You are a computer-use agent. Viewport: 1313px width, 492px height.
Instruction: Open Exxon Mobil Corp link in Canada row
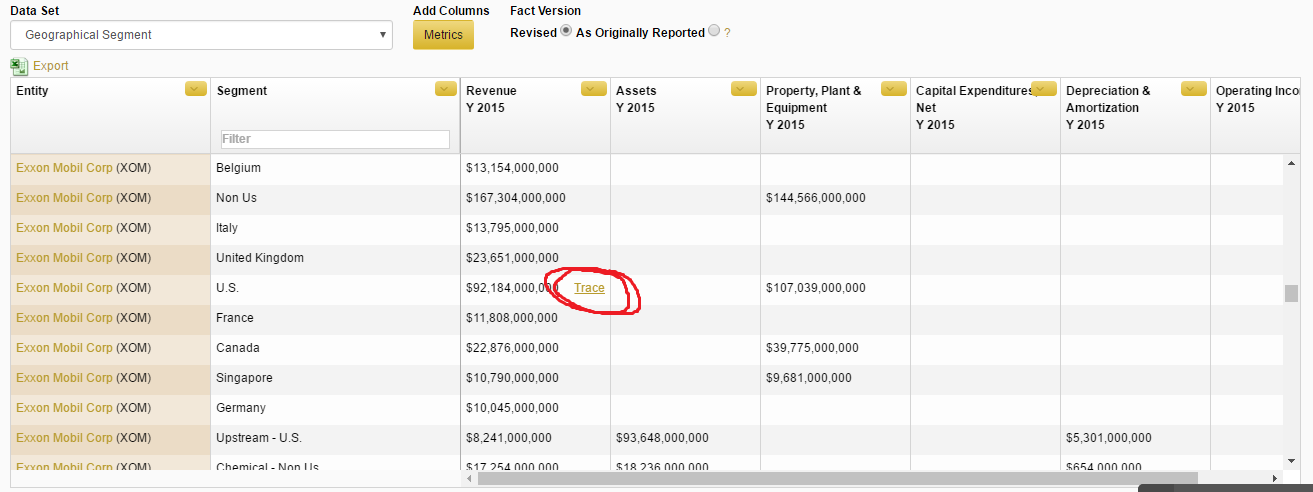[64, 348]
